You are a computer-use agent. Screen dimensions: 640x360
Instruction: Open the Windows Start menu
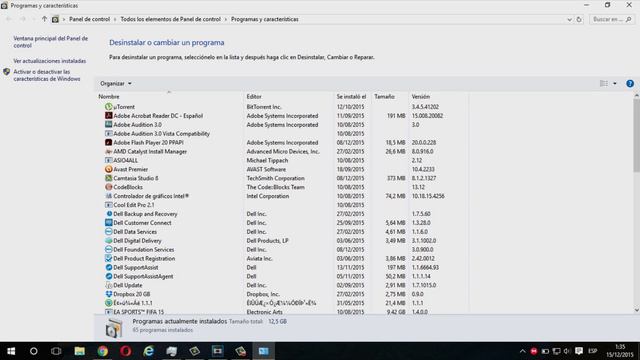(11, 351)
